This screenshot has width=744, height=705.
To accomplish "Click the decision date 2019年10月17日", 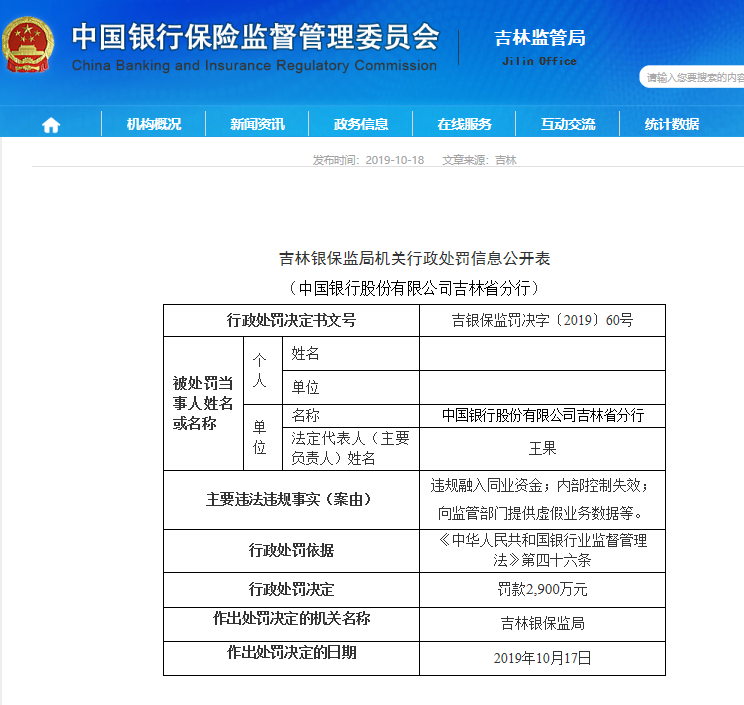I will pyautogui.click(x=542, y=659).
